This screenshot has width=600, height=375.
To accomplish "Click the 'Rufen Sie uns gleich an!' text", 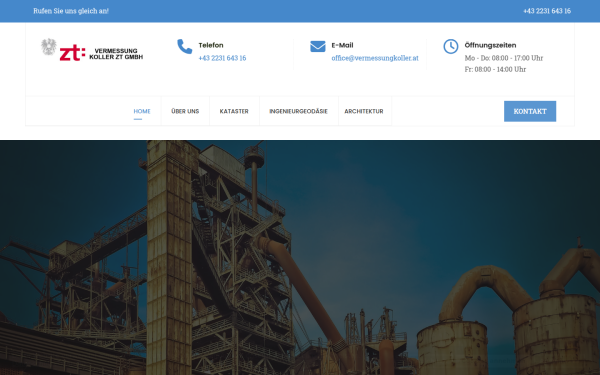I will click(71, 11).
